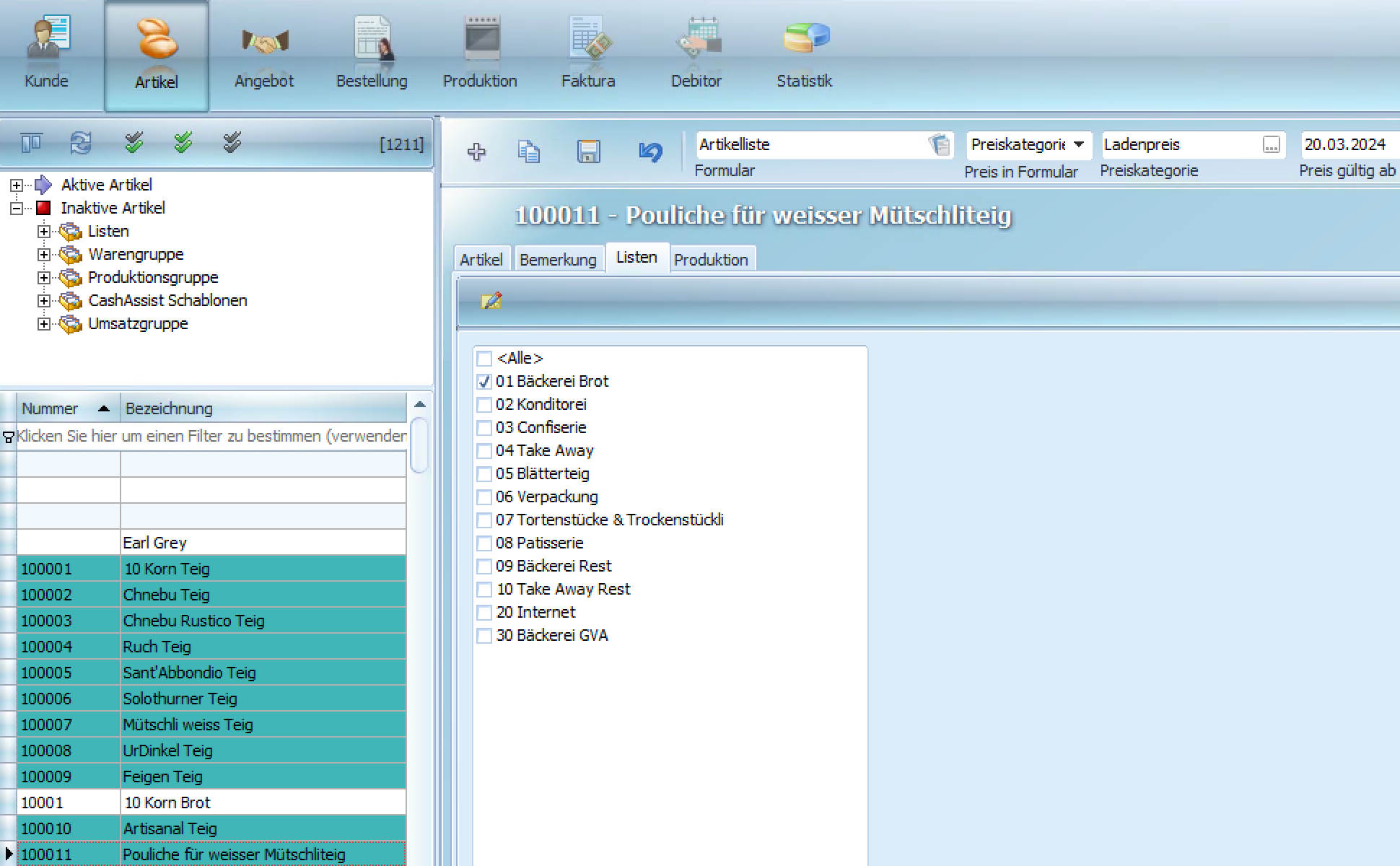The width and height of the screenshot is (1400, 866).
Task: Expand the Listen tree node
Action: click(44, 232)
